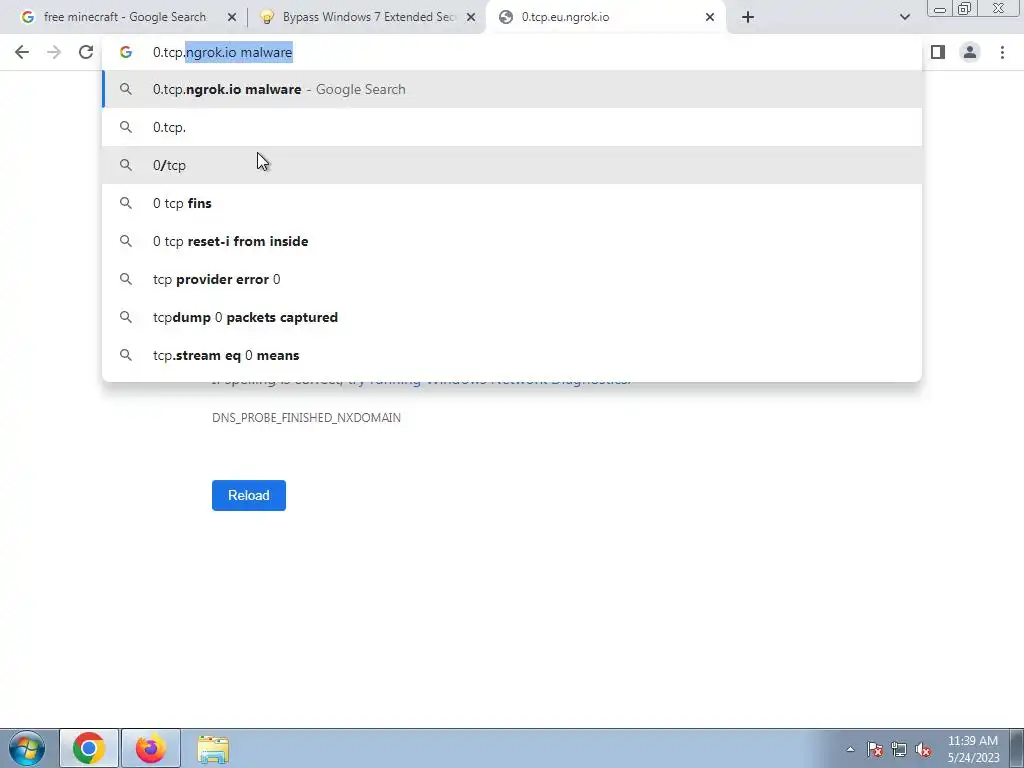
Task: Open the Windows Start orb
Action: 26,748
